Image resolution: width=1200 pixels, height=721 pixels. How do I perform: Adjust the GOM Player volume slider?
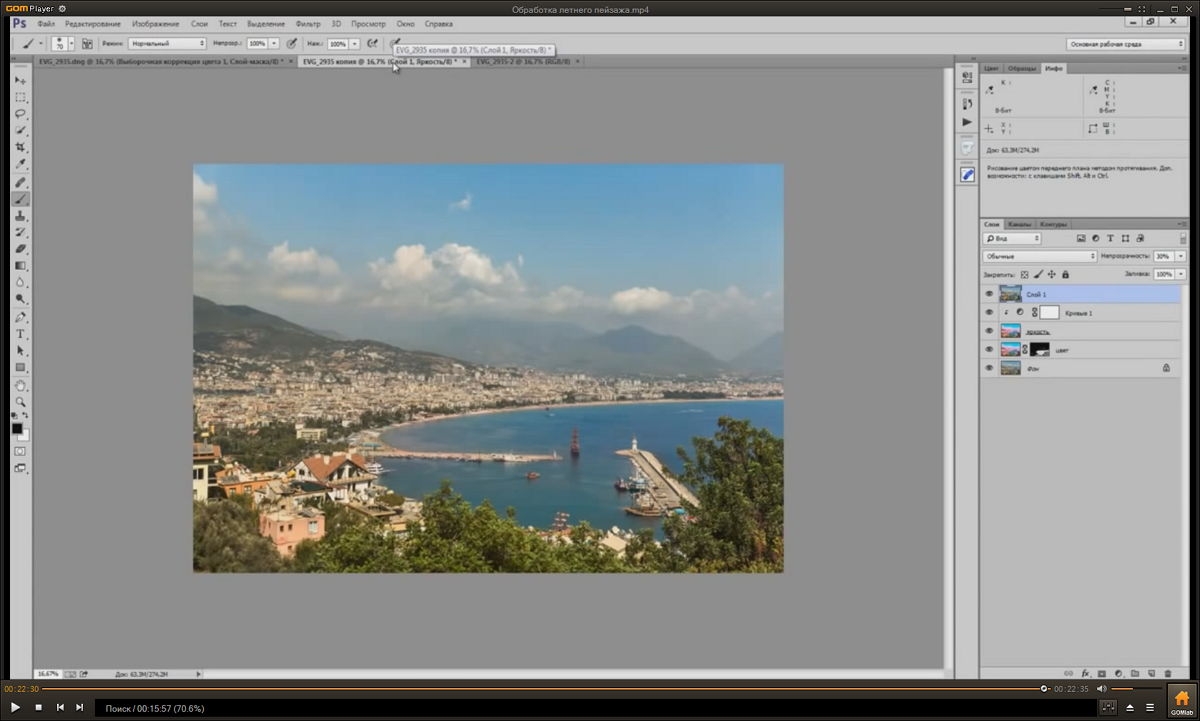click(x=1136, y=689)
